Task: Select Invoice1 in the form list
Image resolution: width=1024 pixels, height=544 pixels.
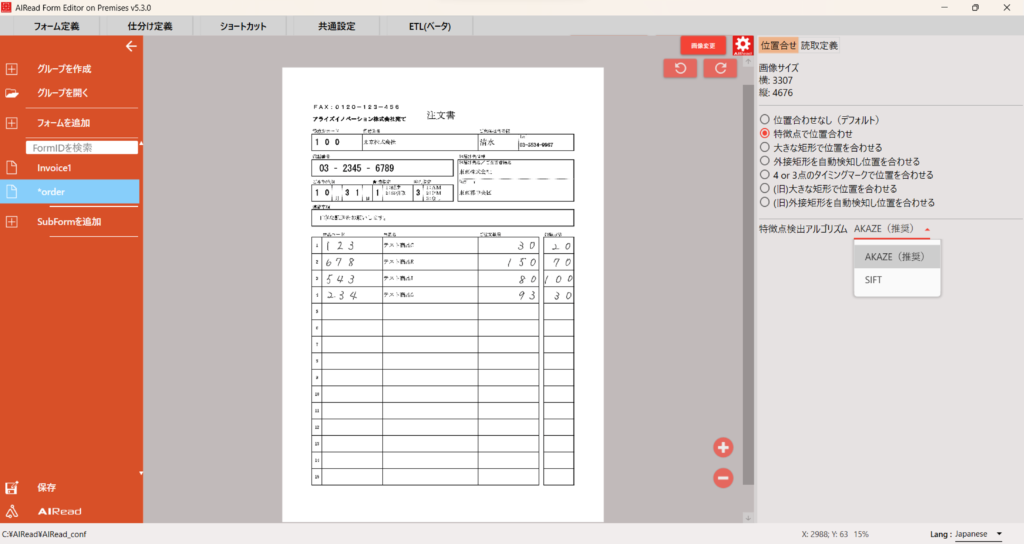Action: pos(54,168)
